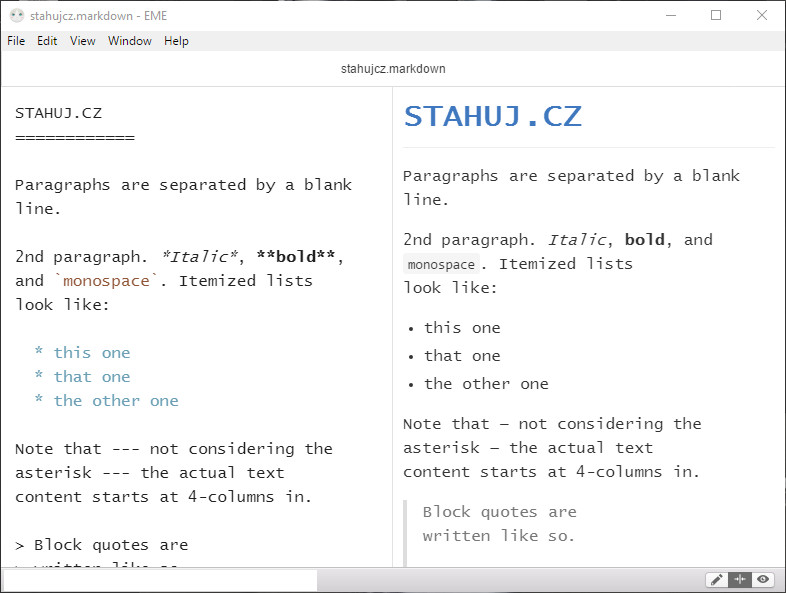Switch to preview-only mode with eye icon
The height and width of the screenshot is (593, 786).
[x=763, y=579]
